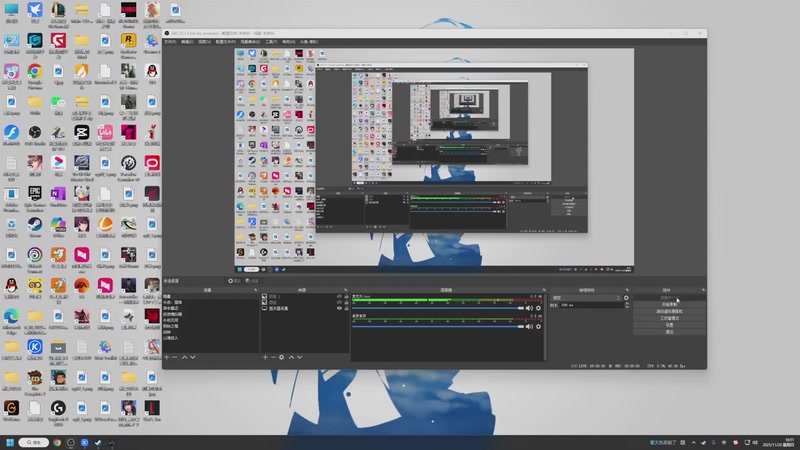
Task: Open OBS Studio desktop shortcut
Action: pyautogui.click(x=35, y=136)
